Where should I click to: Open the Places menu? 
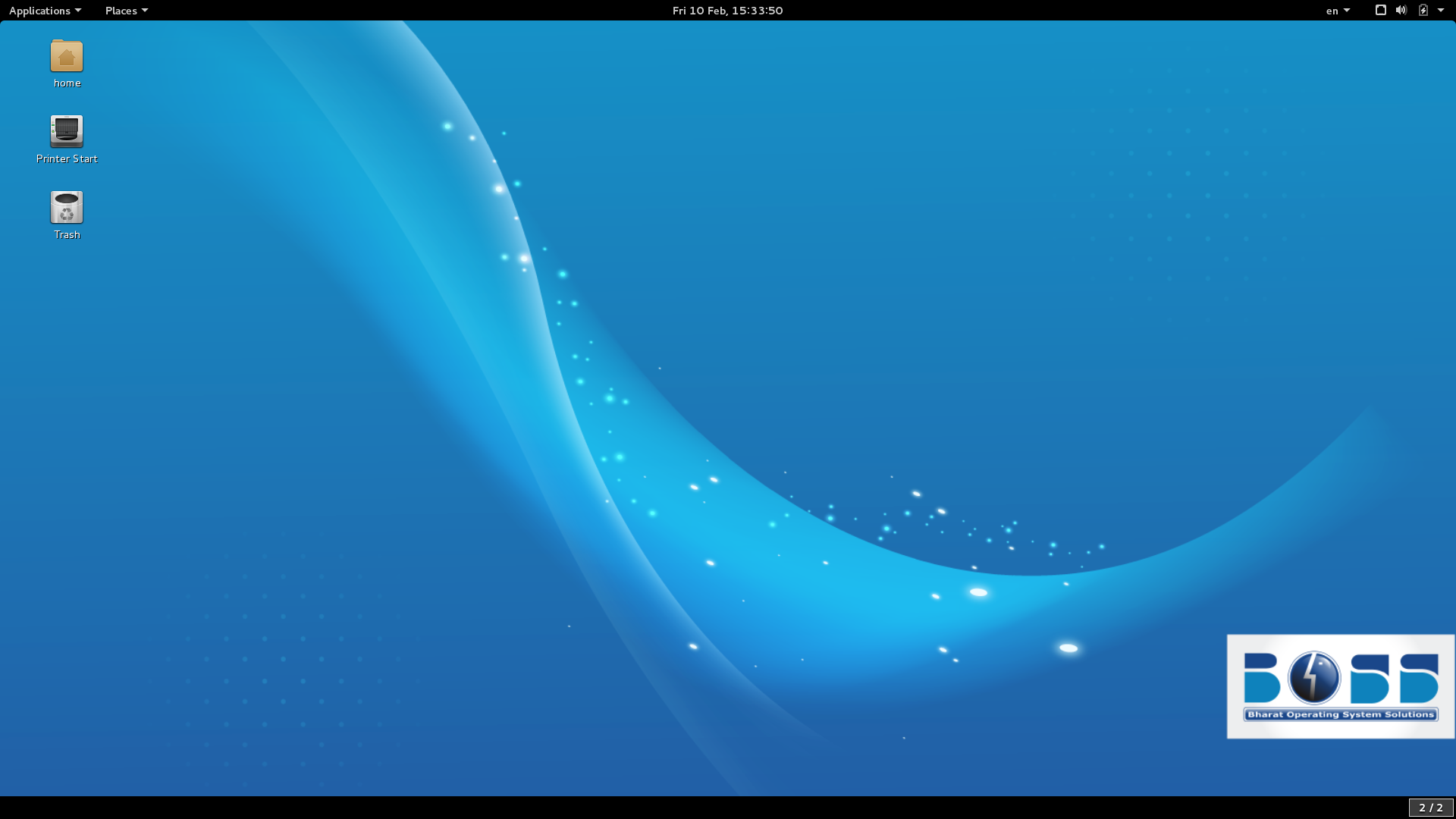pos(121,11)
